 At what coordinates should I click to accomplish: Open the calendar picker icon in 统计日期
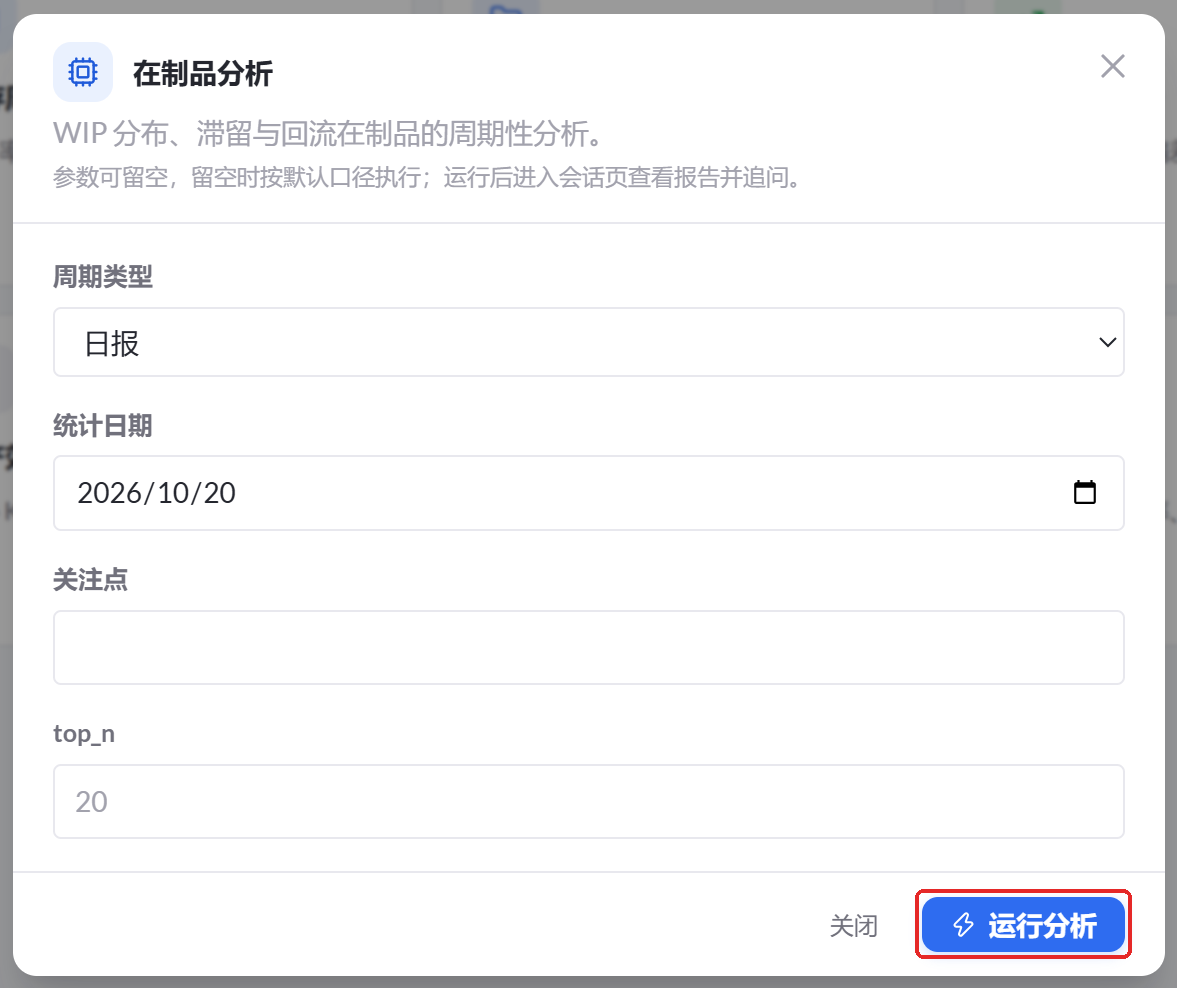pos(1085,492)
